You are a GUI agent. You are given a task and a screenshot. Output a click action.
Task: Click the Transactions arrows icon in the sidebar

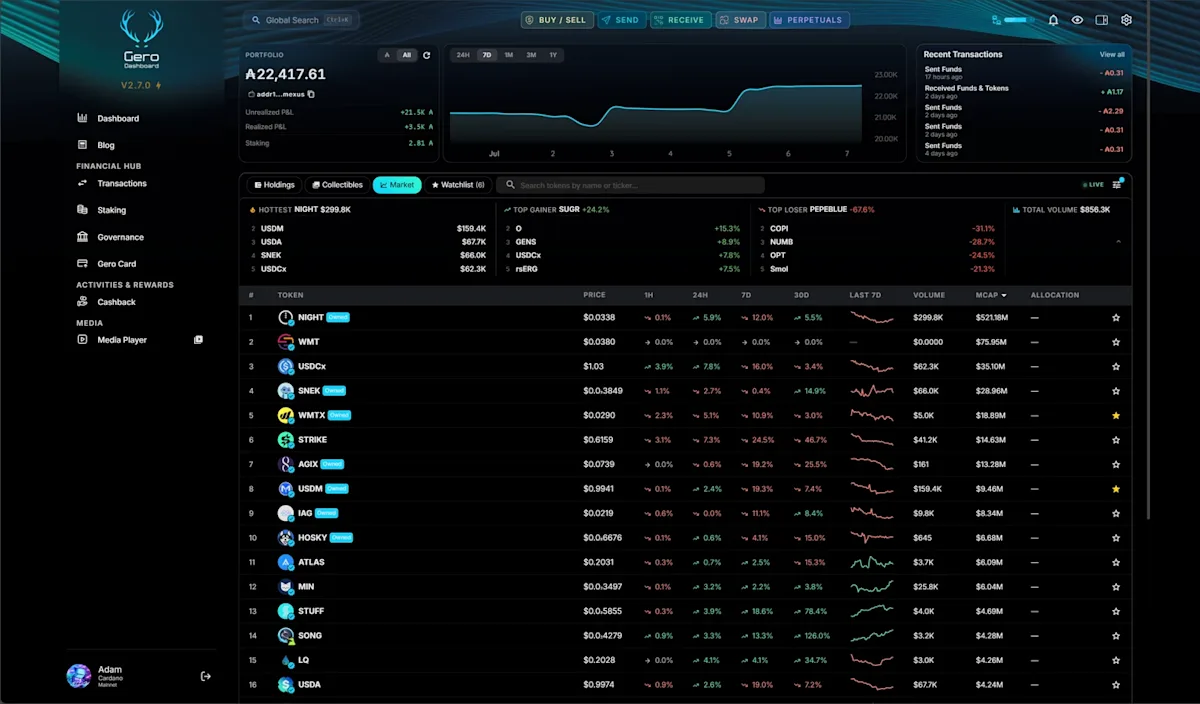[82, 183]
